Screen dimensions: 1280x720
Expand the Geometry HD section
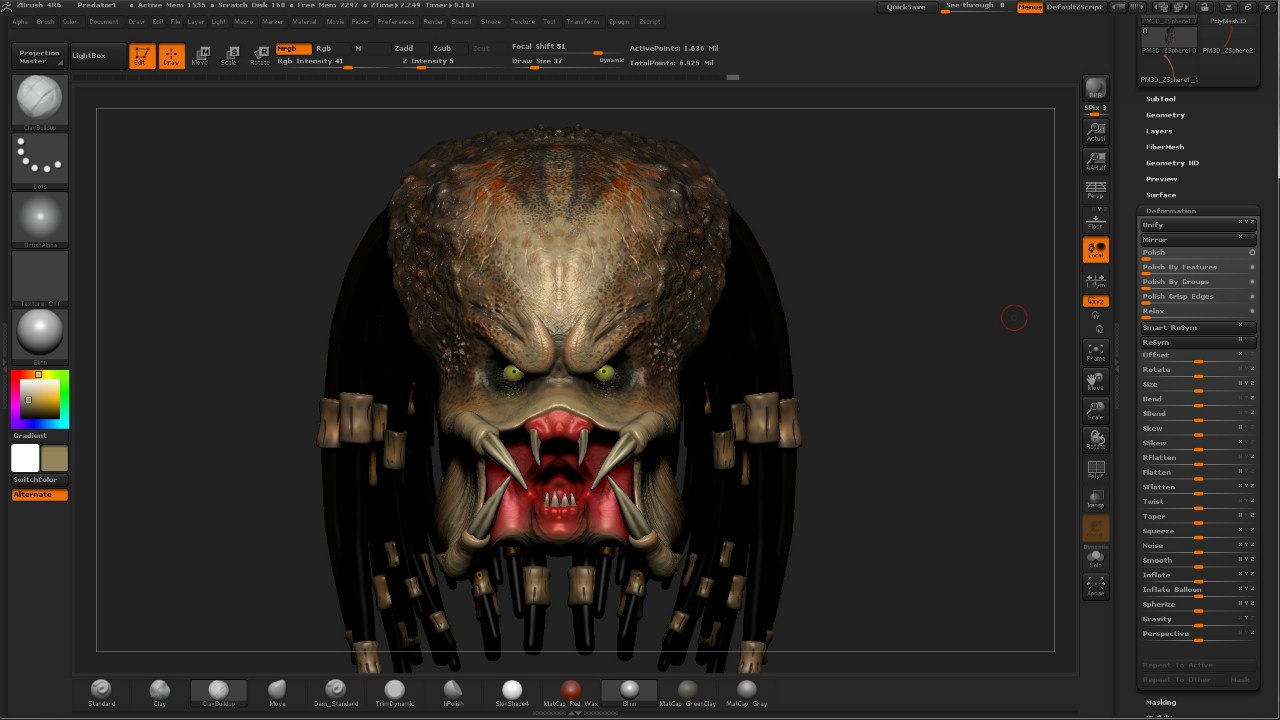(x=1172, y=163)
